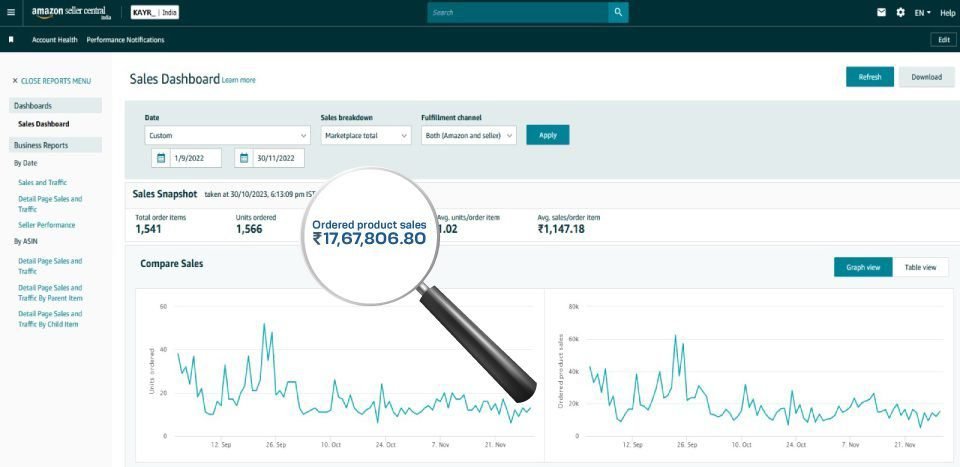Click into the Search input field

pos(517,12)
